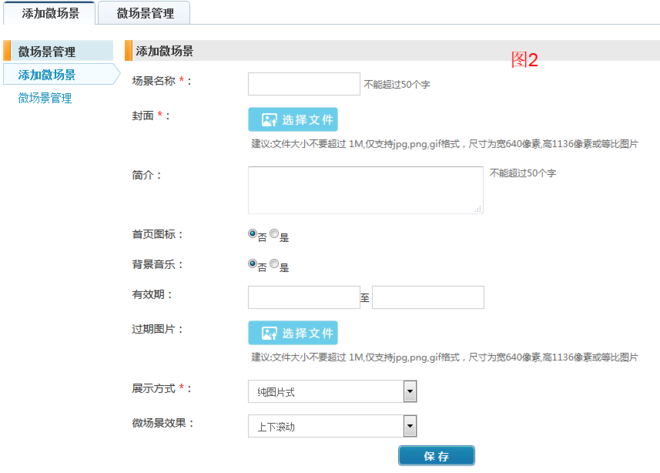Click the 有效期 start date field

point(303,297)
